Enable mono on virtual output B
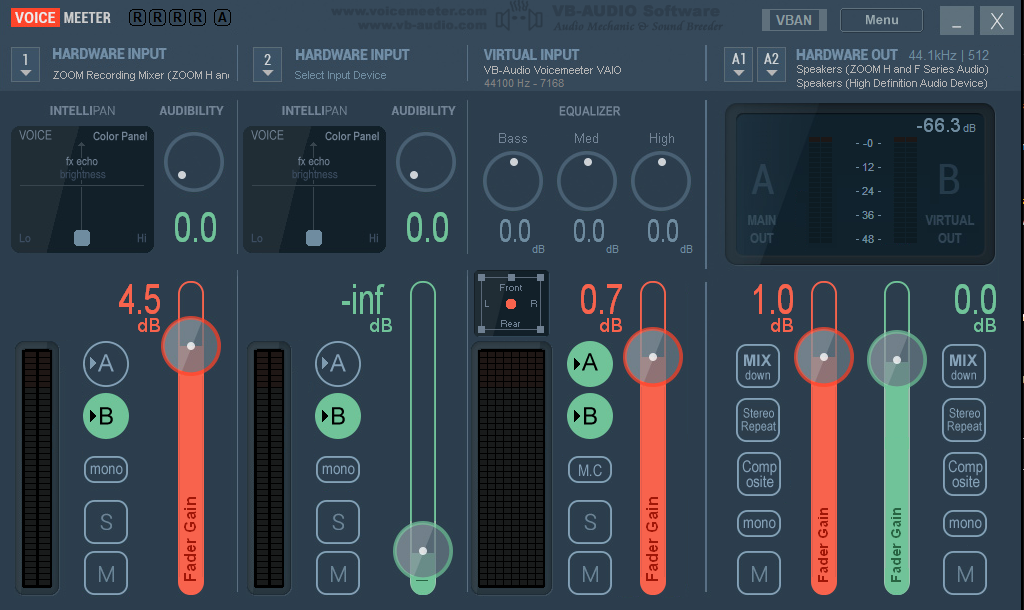The width and height of the screenshot is (1024, 610). point(965,523)
